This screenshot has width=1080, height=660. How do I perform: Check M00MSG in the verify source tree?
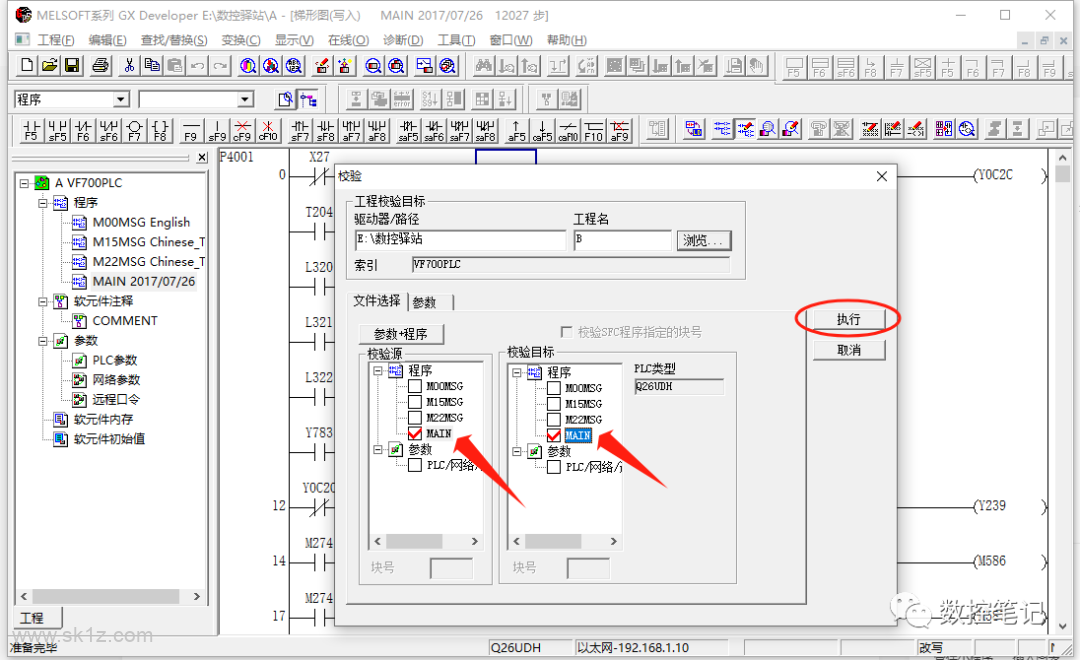(415, 386)
